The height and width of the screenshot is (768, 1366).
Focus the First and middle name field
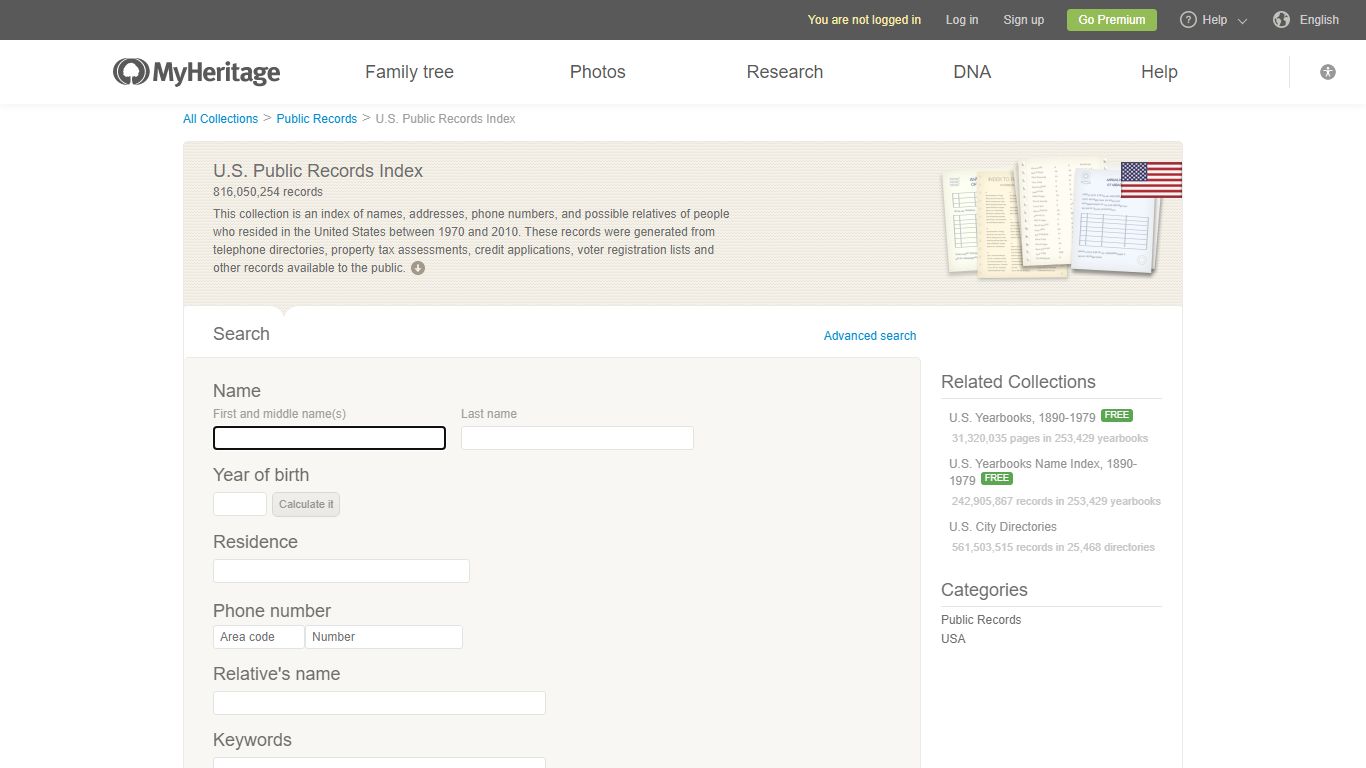(329, 438)
